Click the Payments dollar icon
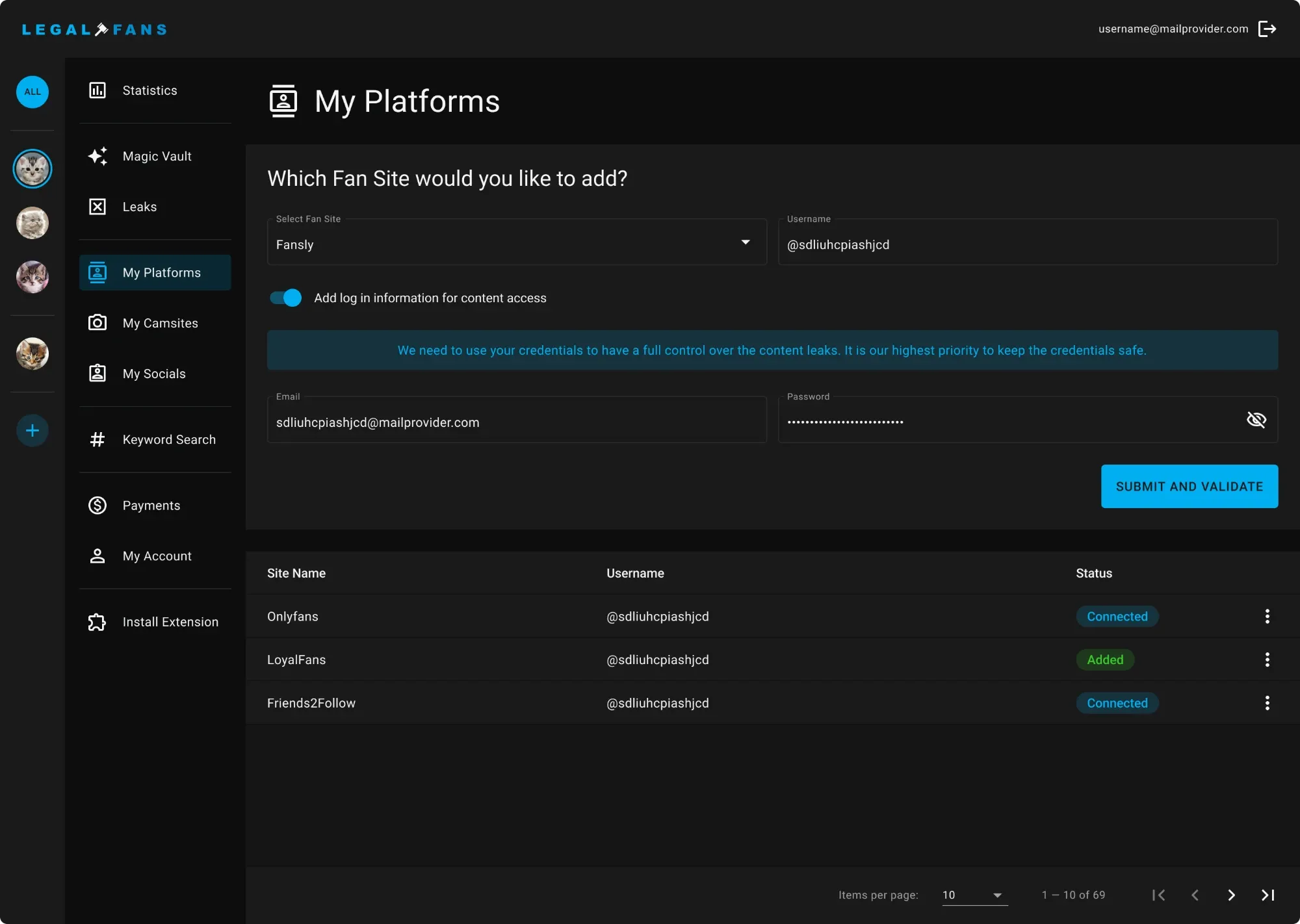Image resolution: width=1300 pixels, height=924 pixels. click(97, 505)
